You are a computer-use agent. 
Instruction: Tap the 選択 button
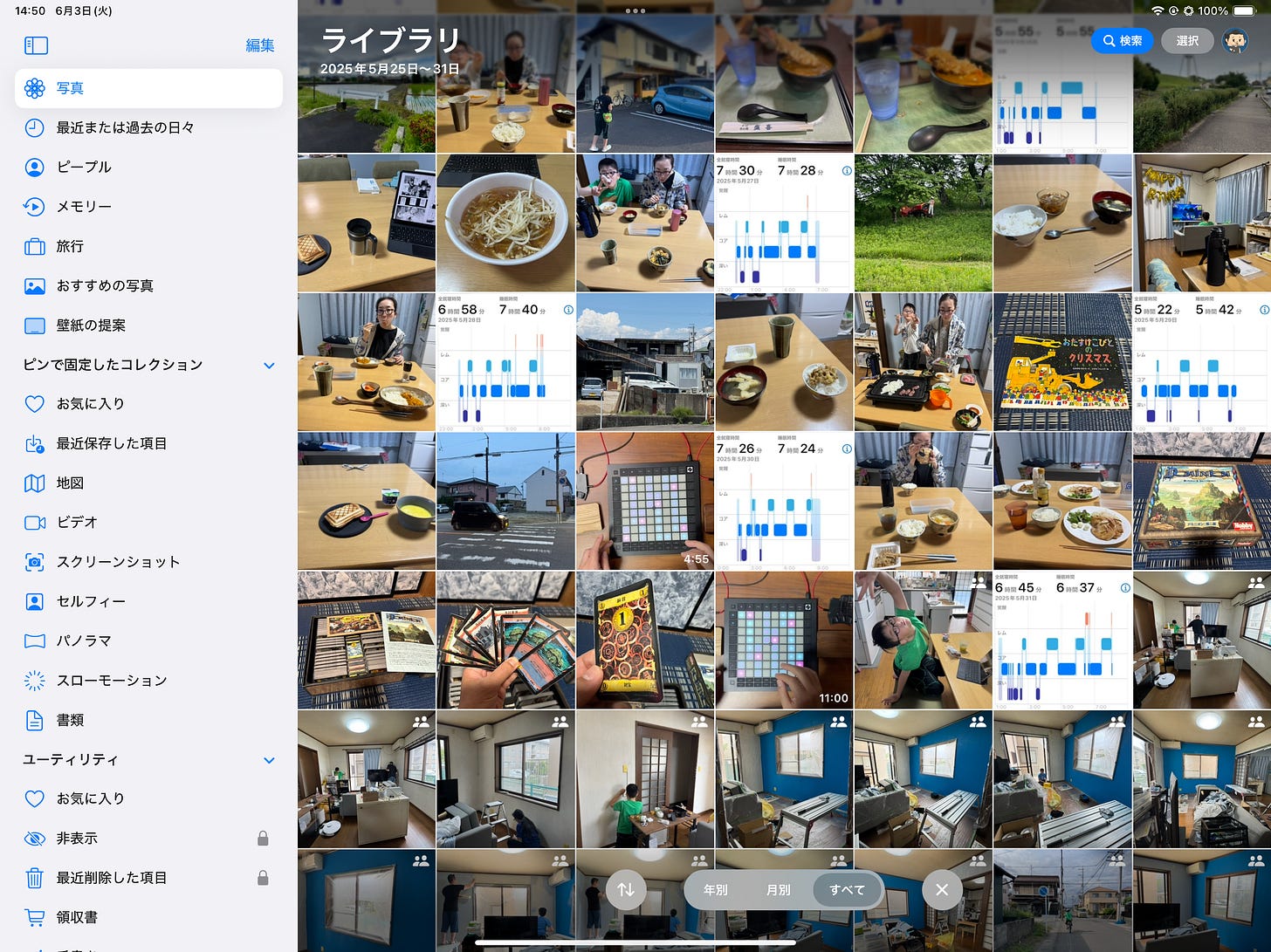coord(1187,41)
